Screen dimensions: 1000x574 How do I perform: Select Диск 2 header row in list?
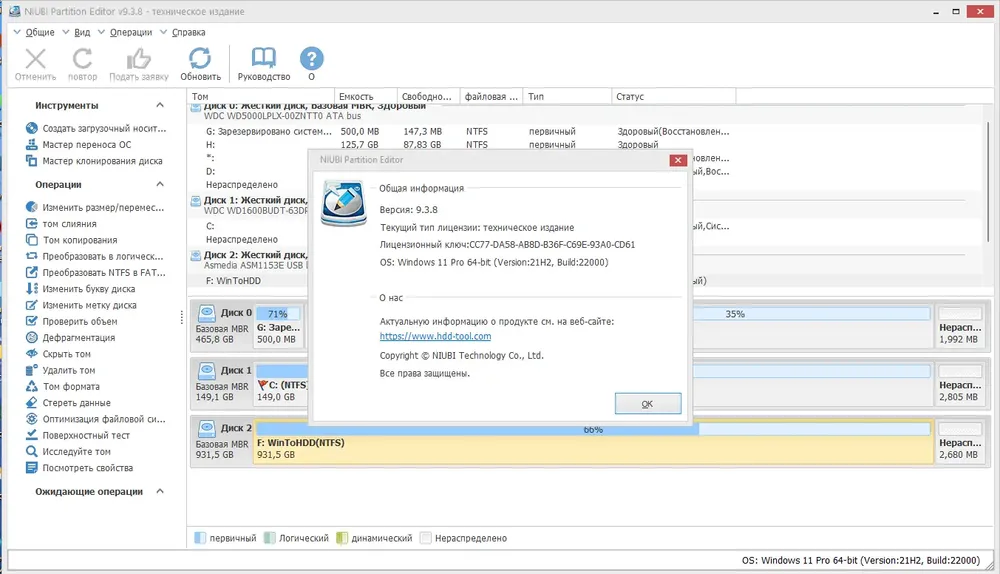tap(249, 260)
